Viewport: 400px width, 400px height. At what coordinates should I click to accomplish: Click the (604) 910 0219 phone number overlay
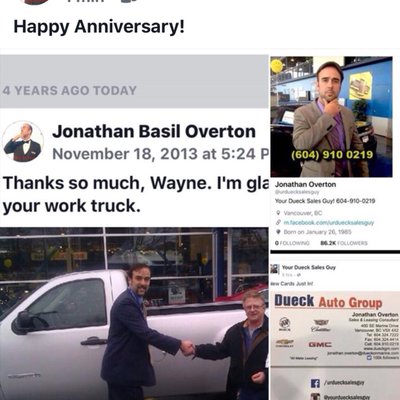point(331,155)
